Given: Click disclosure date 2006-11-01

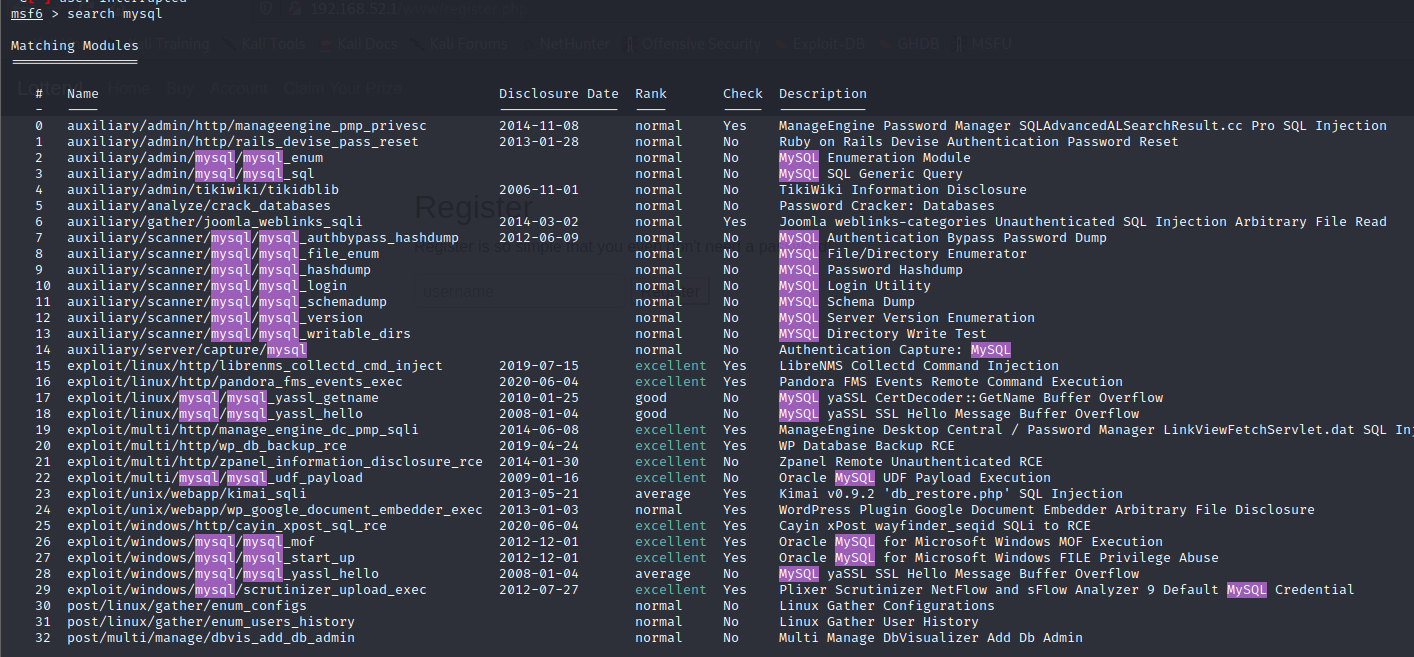Looking at the screenshot, I should tap(539, 190).
